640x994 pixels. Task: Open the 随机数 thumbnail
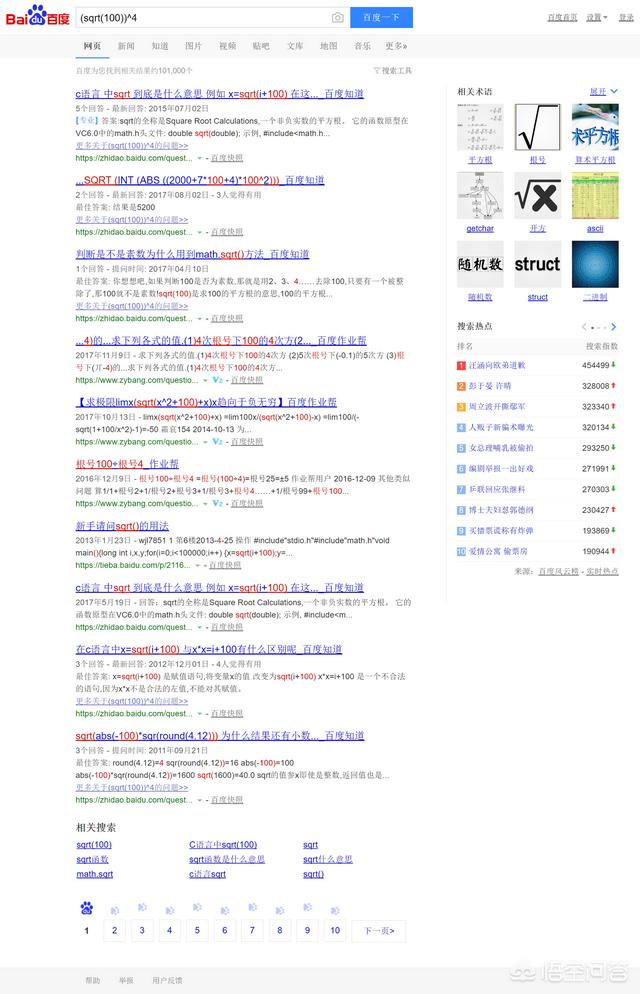tap(480, 264)
